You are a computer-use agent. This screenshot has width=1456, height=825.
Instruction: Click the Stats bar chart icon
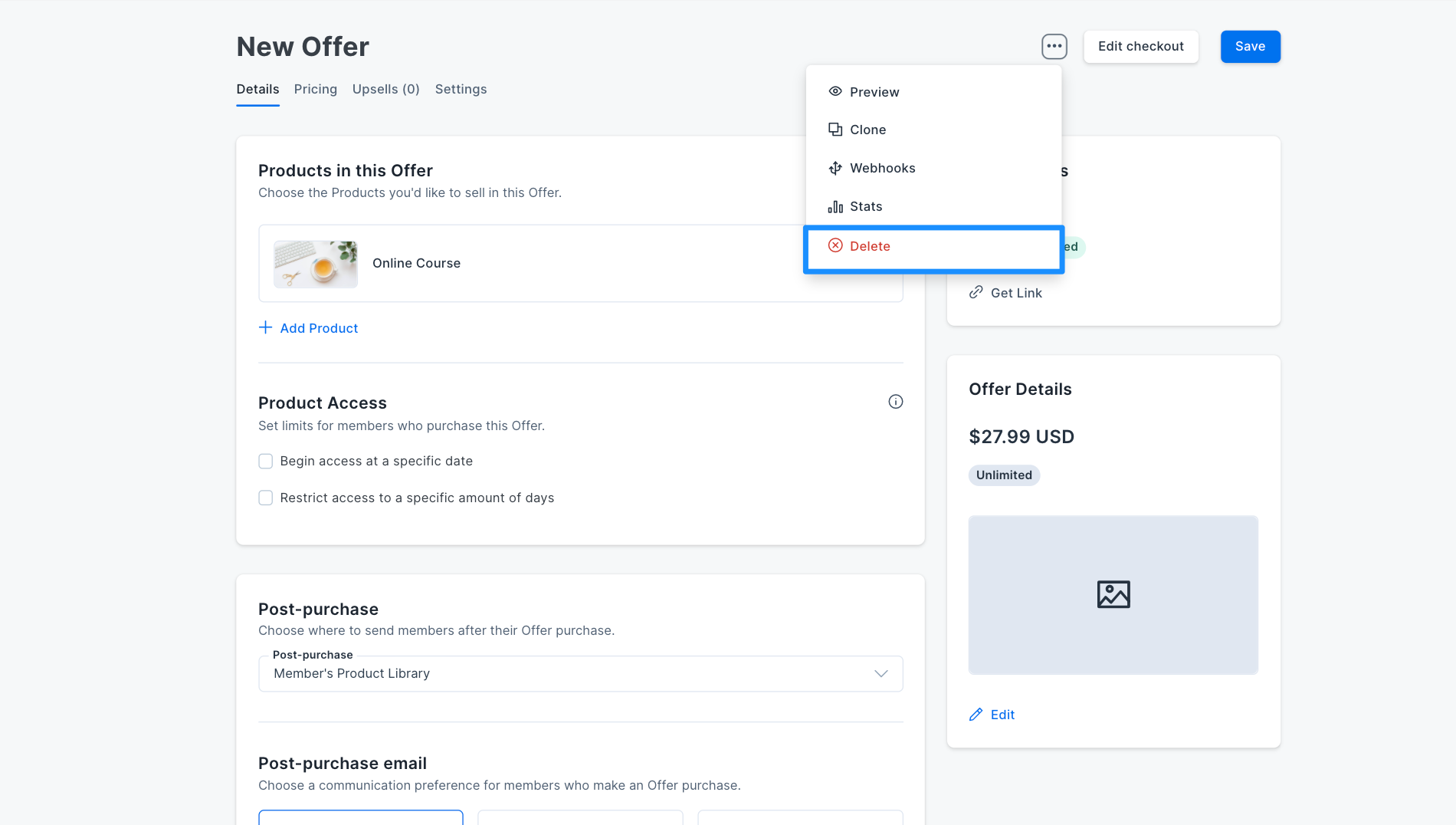tap(835, 206)
